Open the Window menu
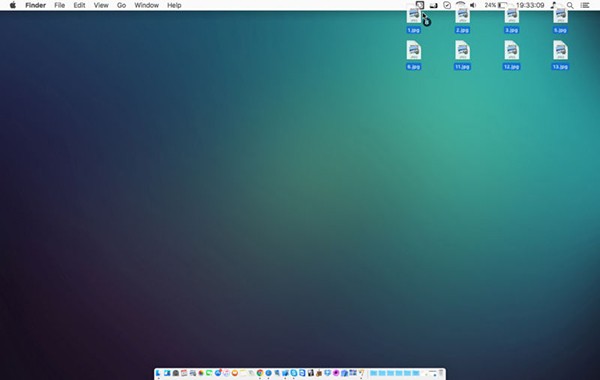This screenshot has width=600, height=380. pos(147,5)
